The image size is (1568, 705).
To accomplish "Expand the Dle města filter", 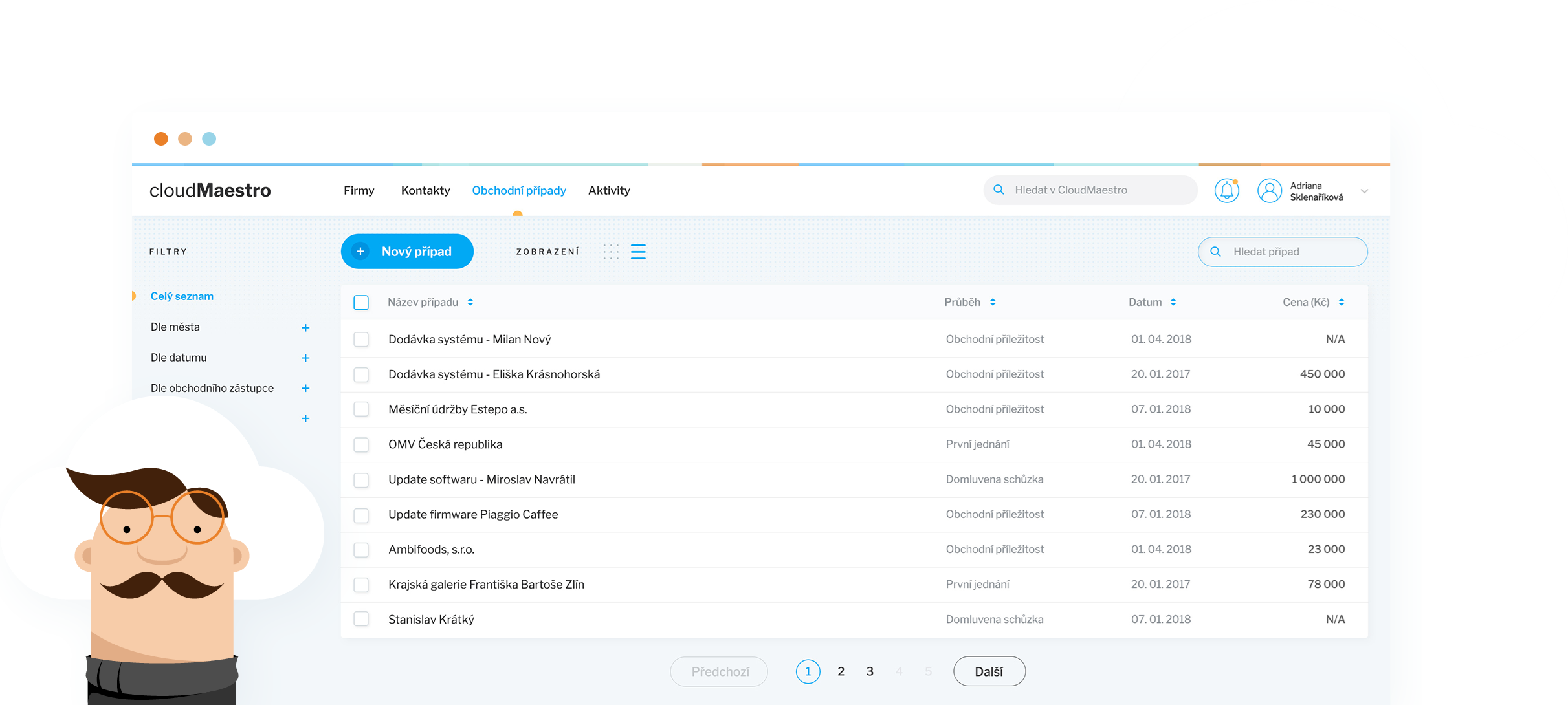I will click(x=305, y=328).
